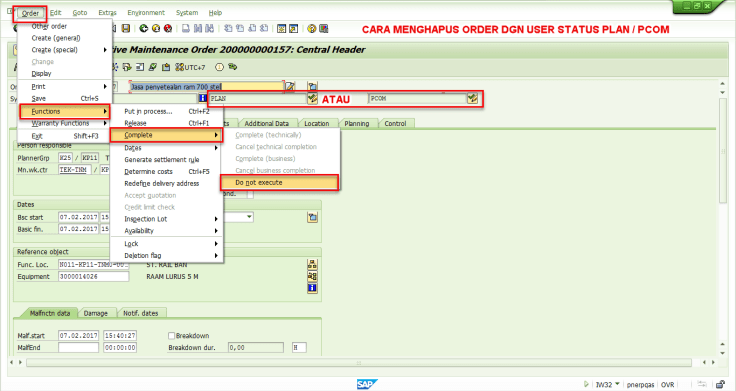
Task: Click the red Cancel icon in the toolbar
Action: coord(168,29)
